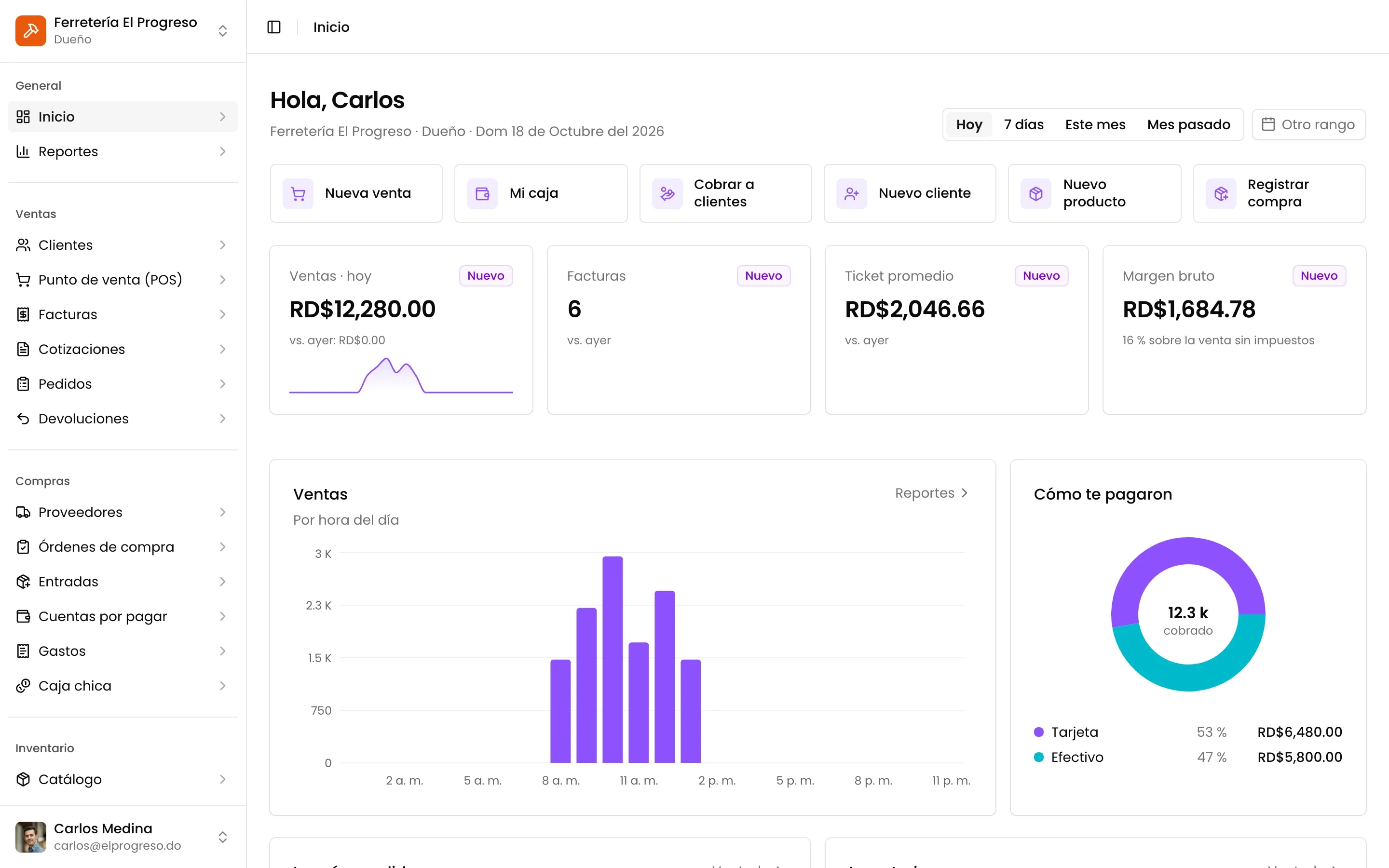
Task: Click the Nuevo badge on Margen bruto
Action: coord(1319,275)
